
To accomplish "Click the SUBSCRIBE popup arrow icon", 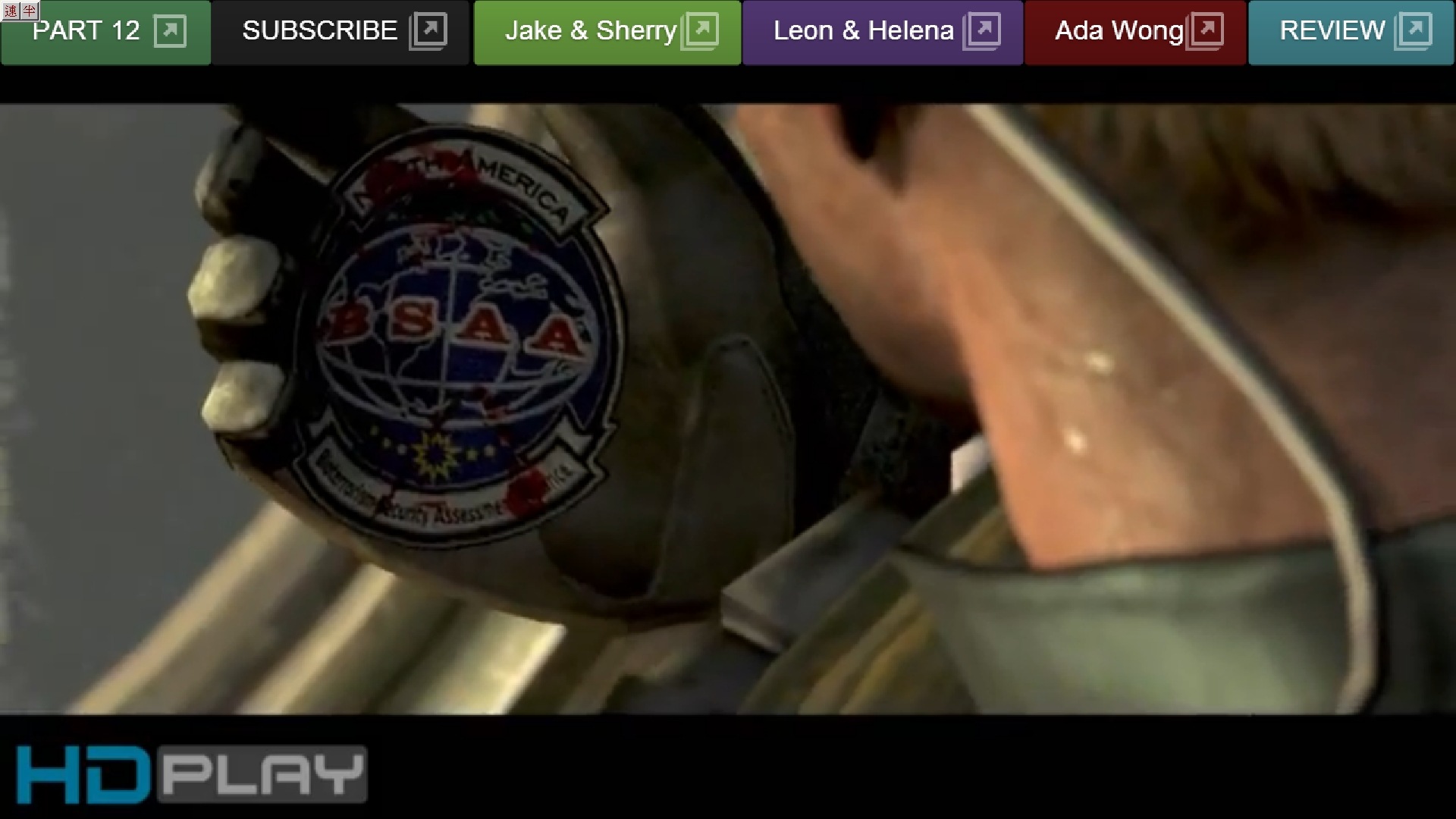I will [x=428, y=31].
